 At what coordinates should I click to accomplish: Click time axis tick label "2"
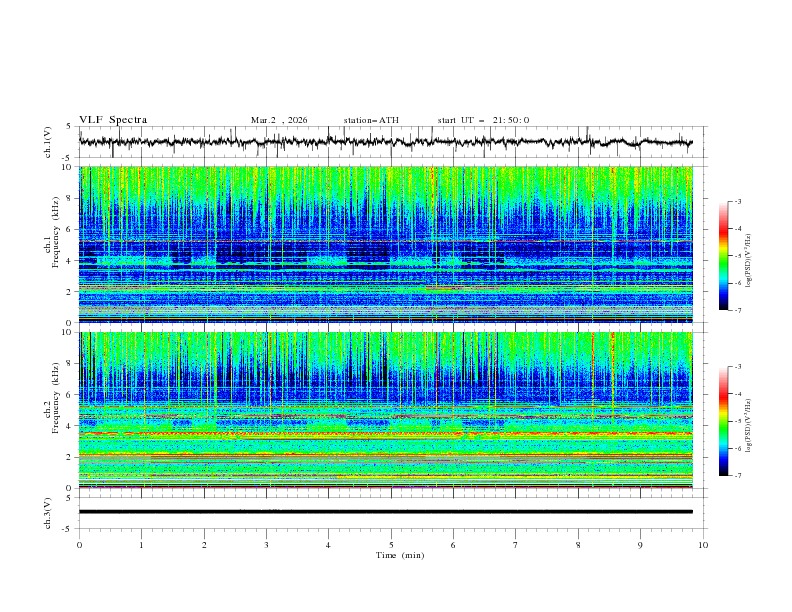(204, 545)
